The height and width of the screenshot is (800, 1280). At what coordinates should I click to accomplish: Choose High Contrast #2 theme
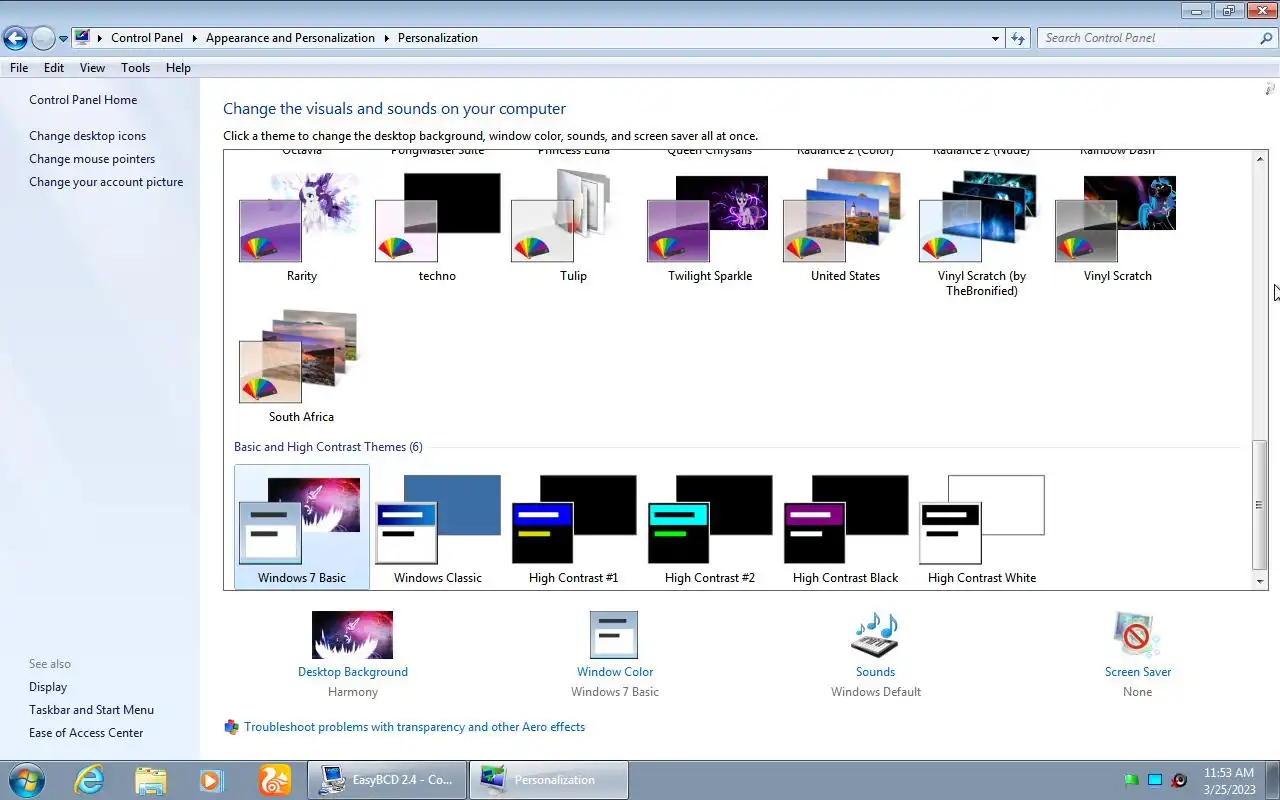tap(709, 527)
